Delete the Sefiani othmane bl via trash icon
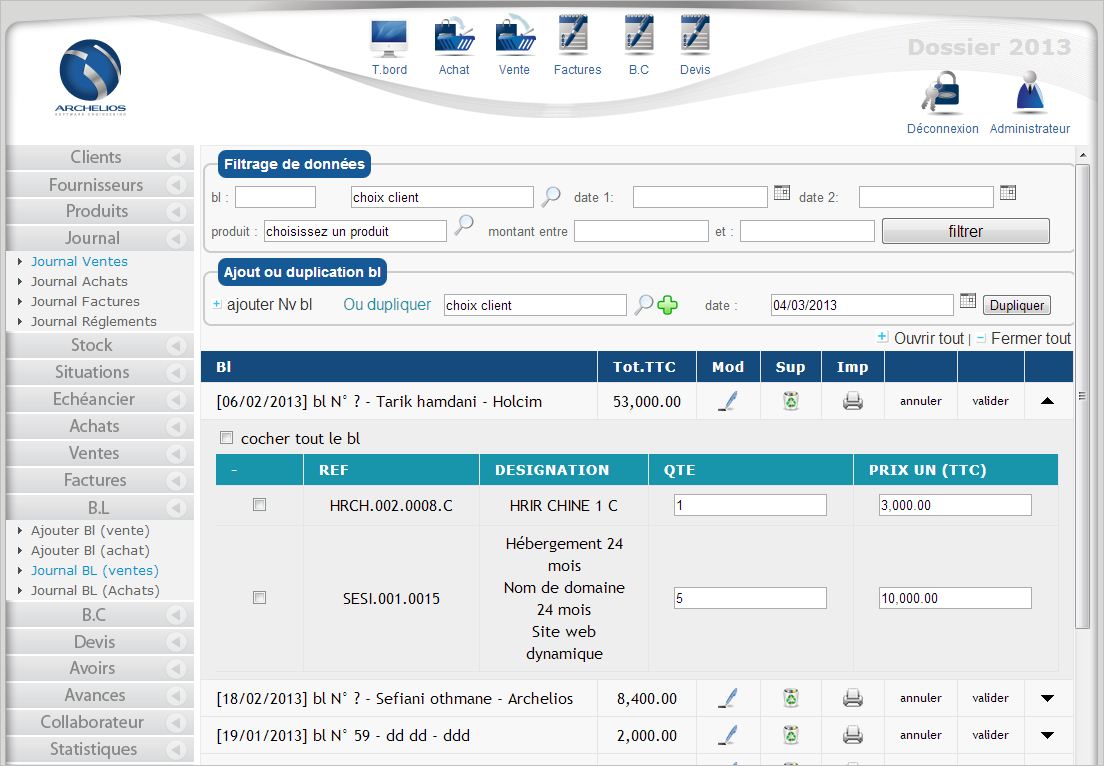This screenshot has width=1104, height=766. 790,698
